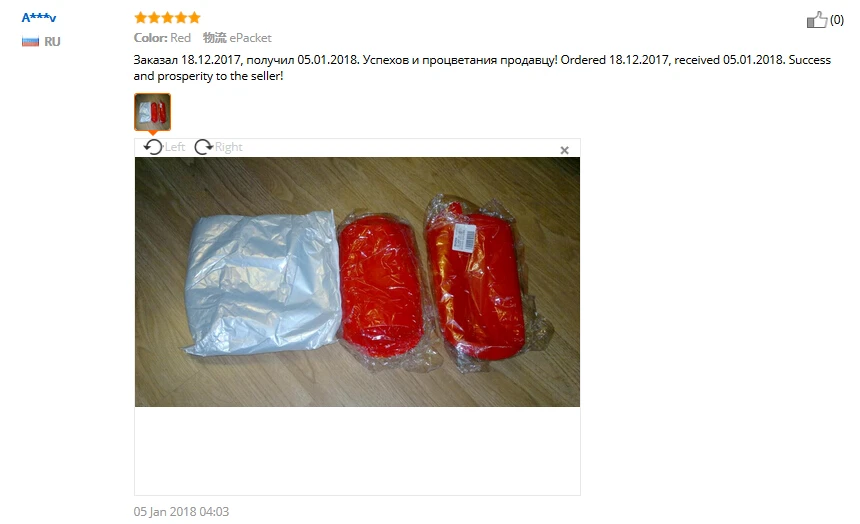Click the "Right" rotate label
The image size is (860, 524).
coord(228,147)
